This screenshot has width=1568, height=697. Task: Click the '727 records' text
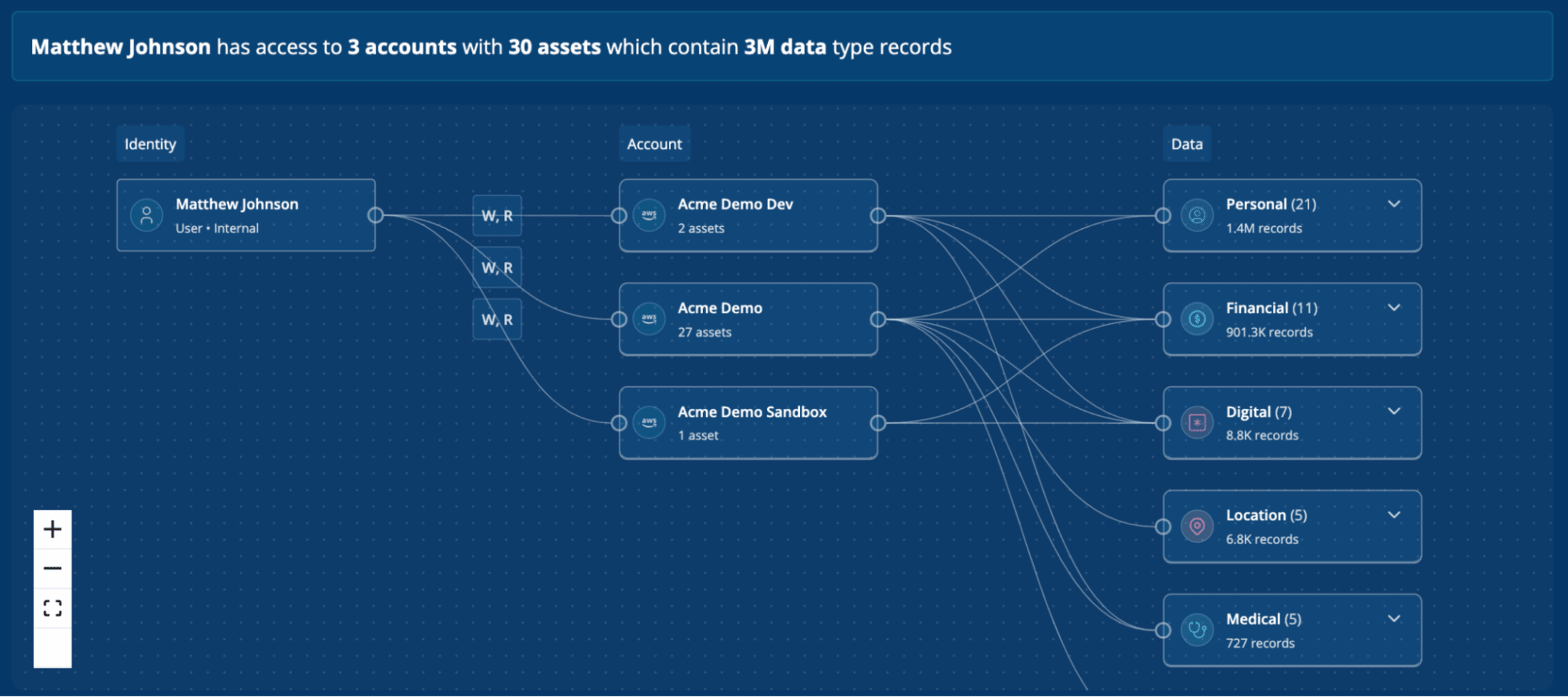pyautogui.click(x=1260, y=643)
